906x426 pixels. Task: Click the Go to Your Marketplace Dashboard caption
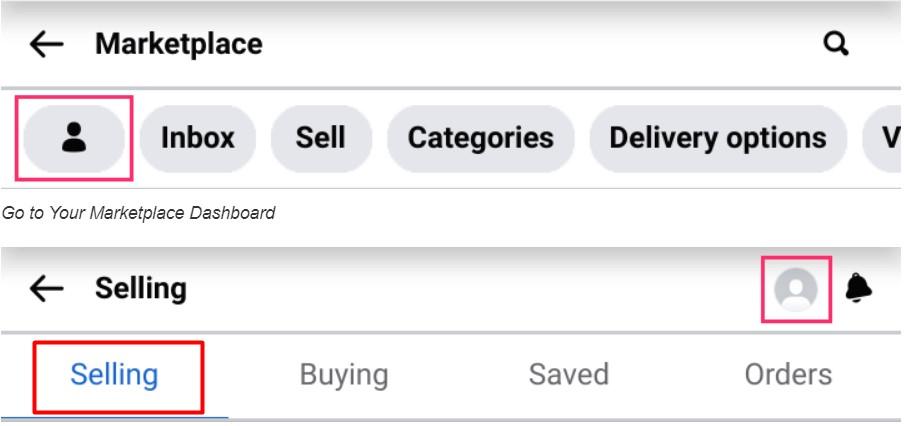(138, 213)
